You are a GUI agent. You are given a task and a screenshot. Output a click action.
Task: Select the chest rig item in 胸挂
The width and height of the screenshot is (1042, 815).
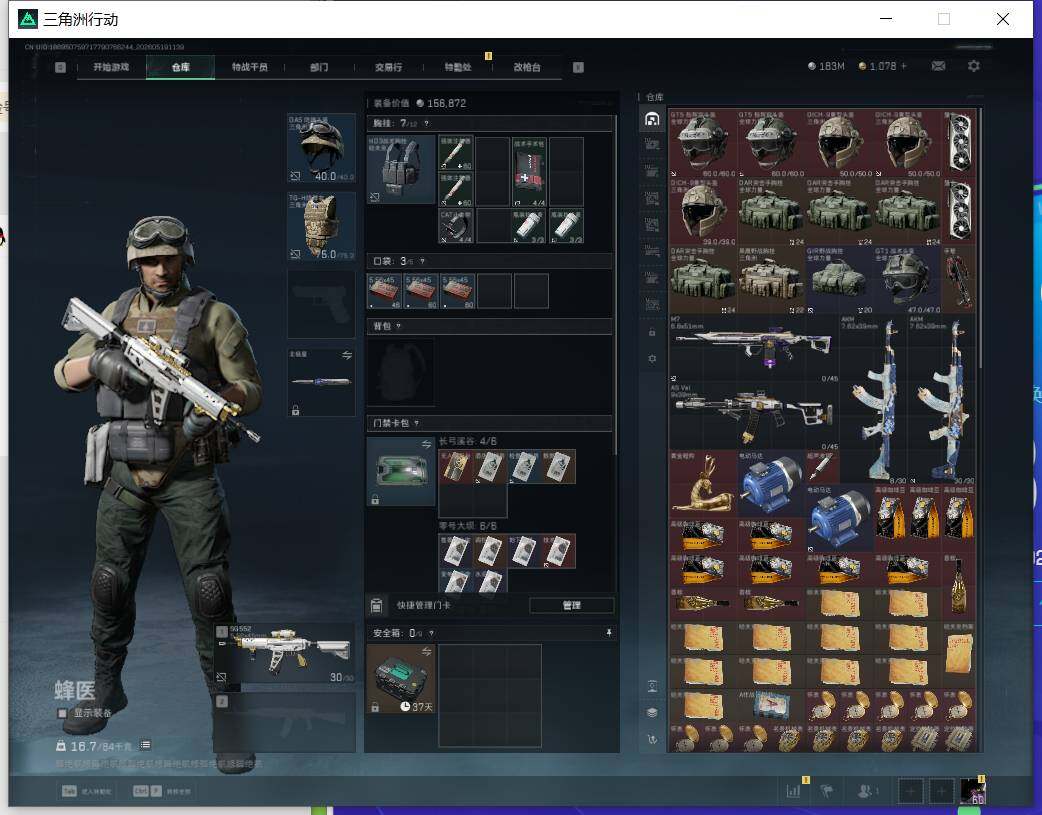[401, 170]
